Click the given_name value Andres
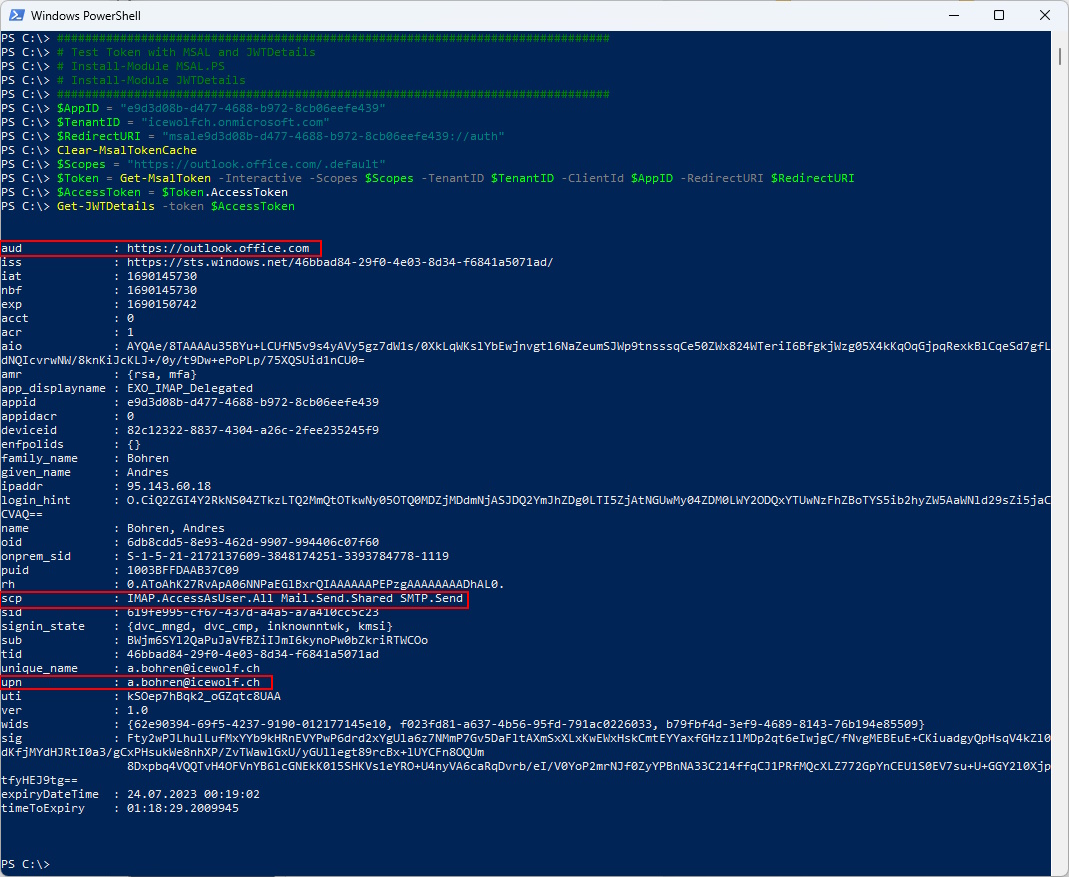This screenshot has width=1069, height=877. 148,472
